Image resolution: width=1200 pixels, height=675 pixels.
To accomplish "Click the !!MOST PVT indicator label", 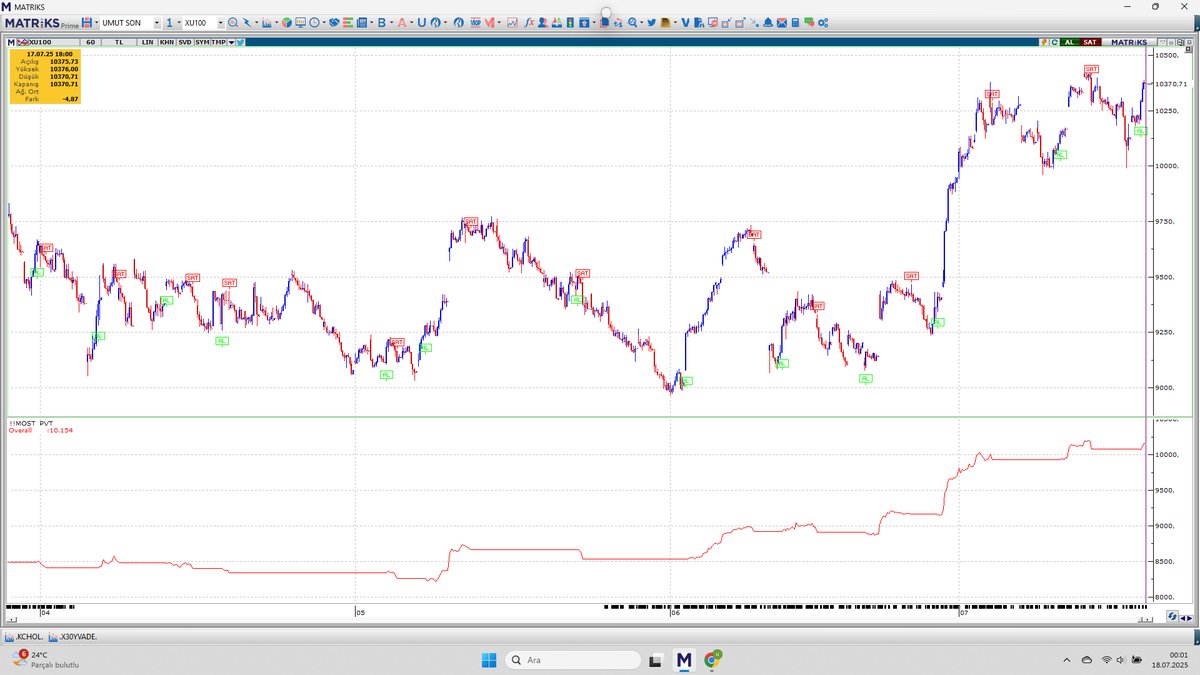I will click(x=30, y=423).
